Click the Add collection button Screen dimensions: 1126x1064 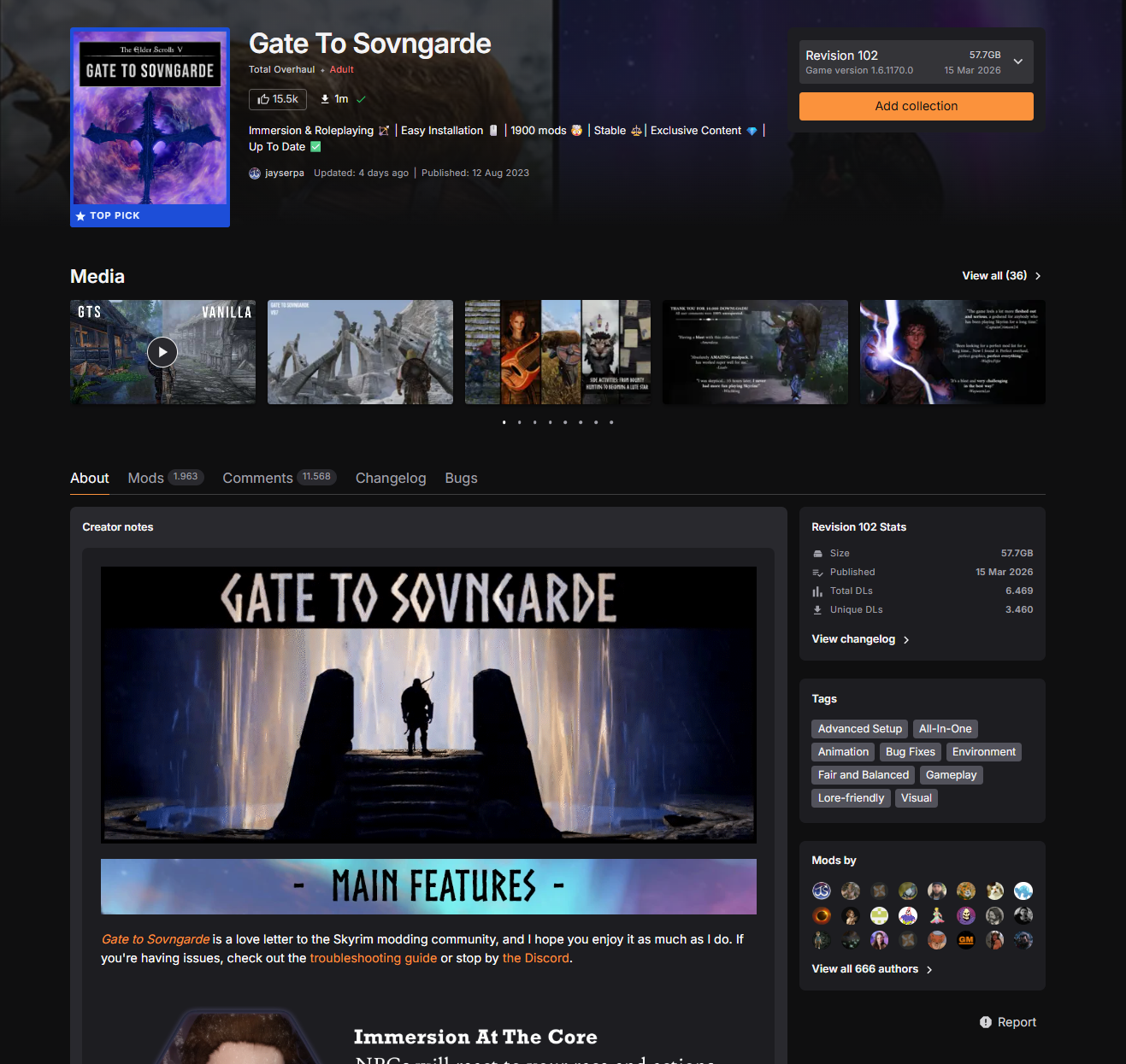point(917,106)
